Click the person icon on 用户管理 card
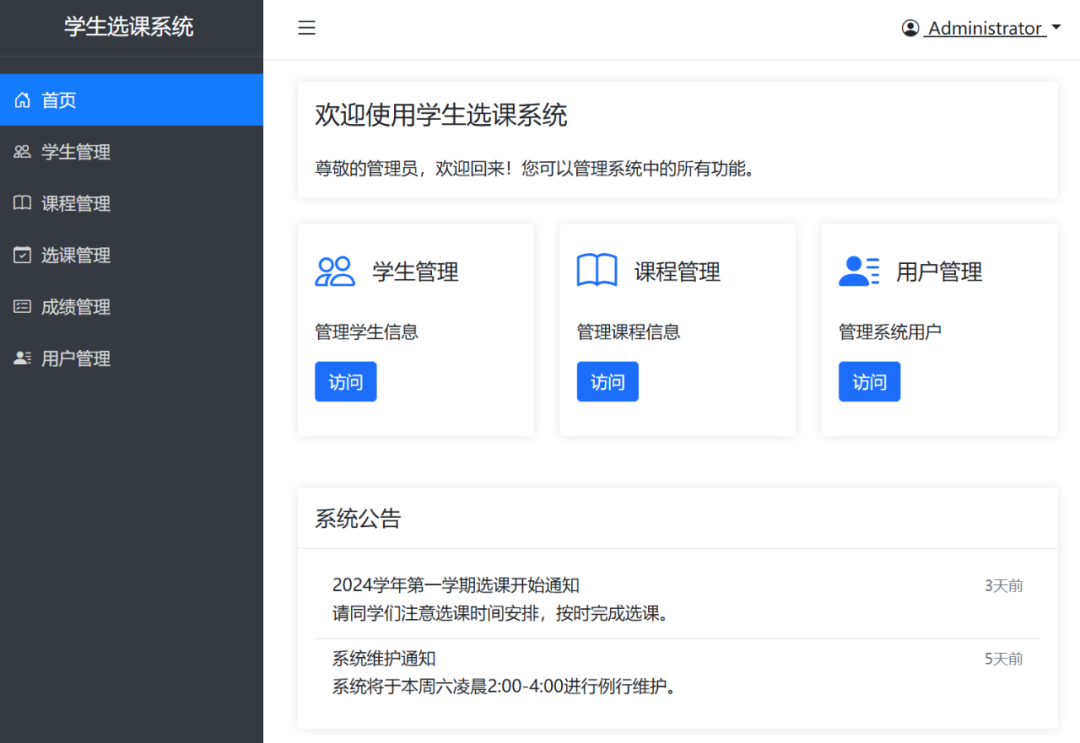The image size is (1080, 743). pos(859,270)
